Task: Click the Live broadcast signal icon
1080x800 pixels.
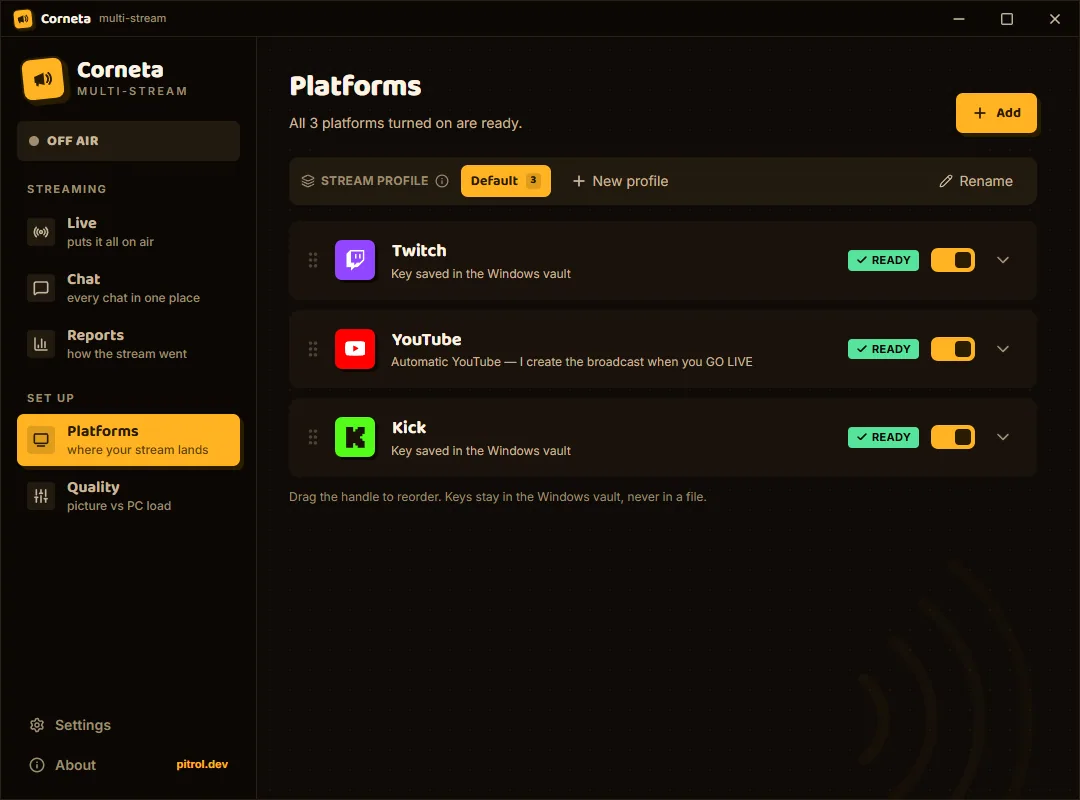Action: point(41,232)
